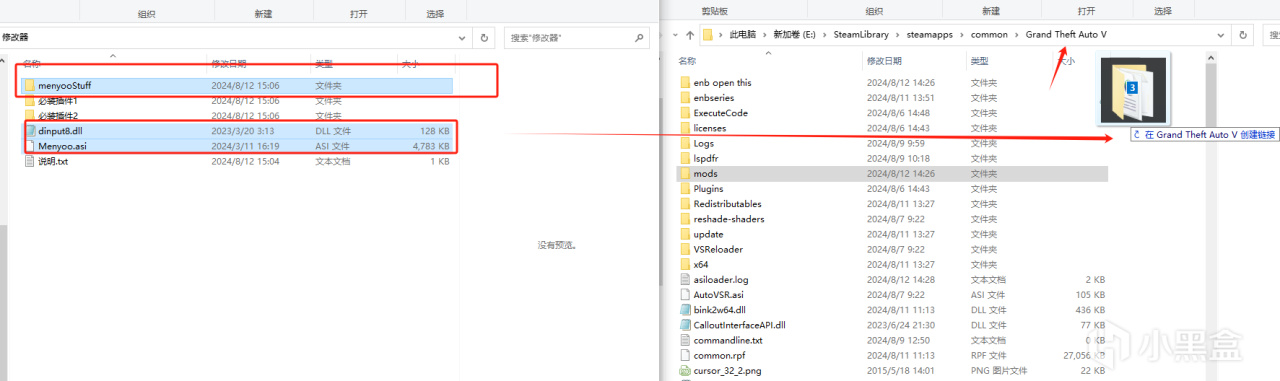Sort left window by 修改日期 column

point(229,64)
